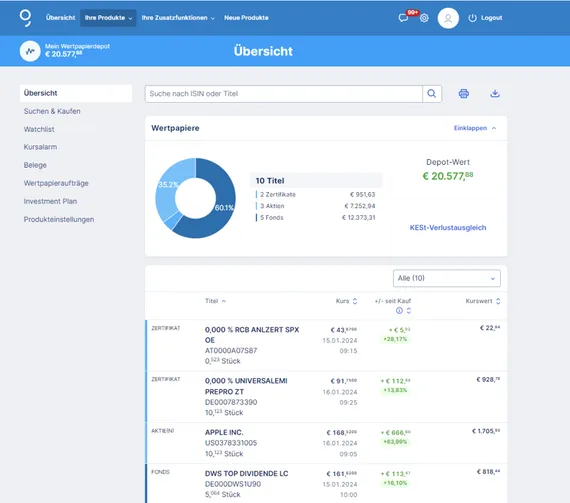Open Watchlist in the sidebar
This screenshot has height=503, width=570.
(x=39, y=129)
